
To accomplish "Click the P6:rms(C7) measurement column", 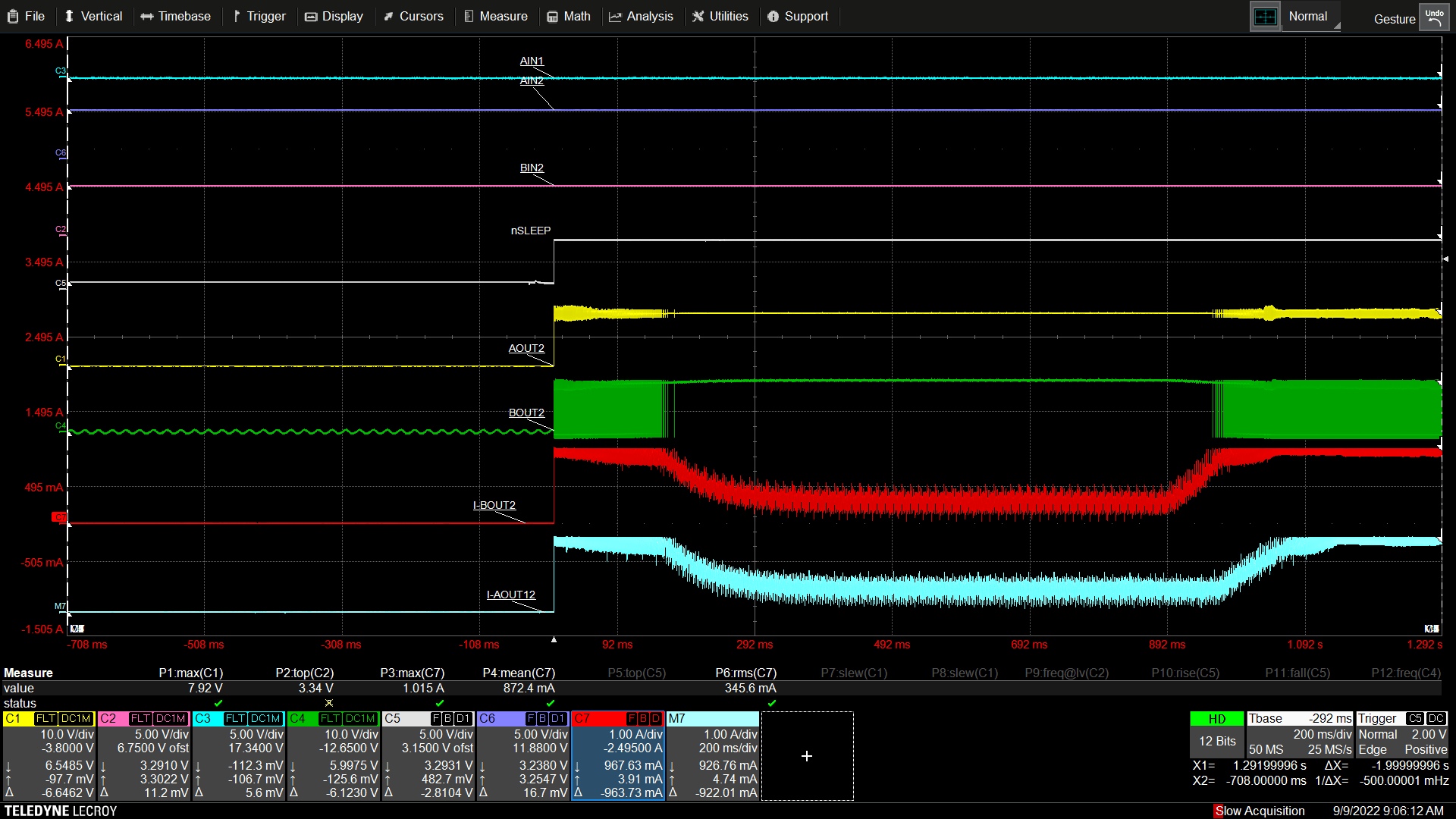I will 746,673.
